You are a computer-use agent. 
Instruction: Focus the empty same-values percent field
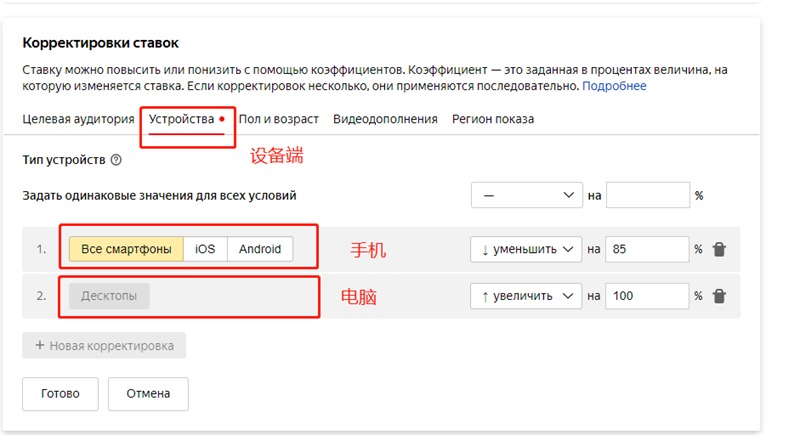coord(648,195)
